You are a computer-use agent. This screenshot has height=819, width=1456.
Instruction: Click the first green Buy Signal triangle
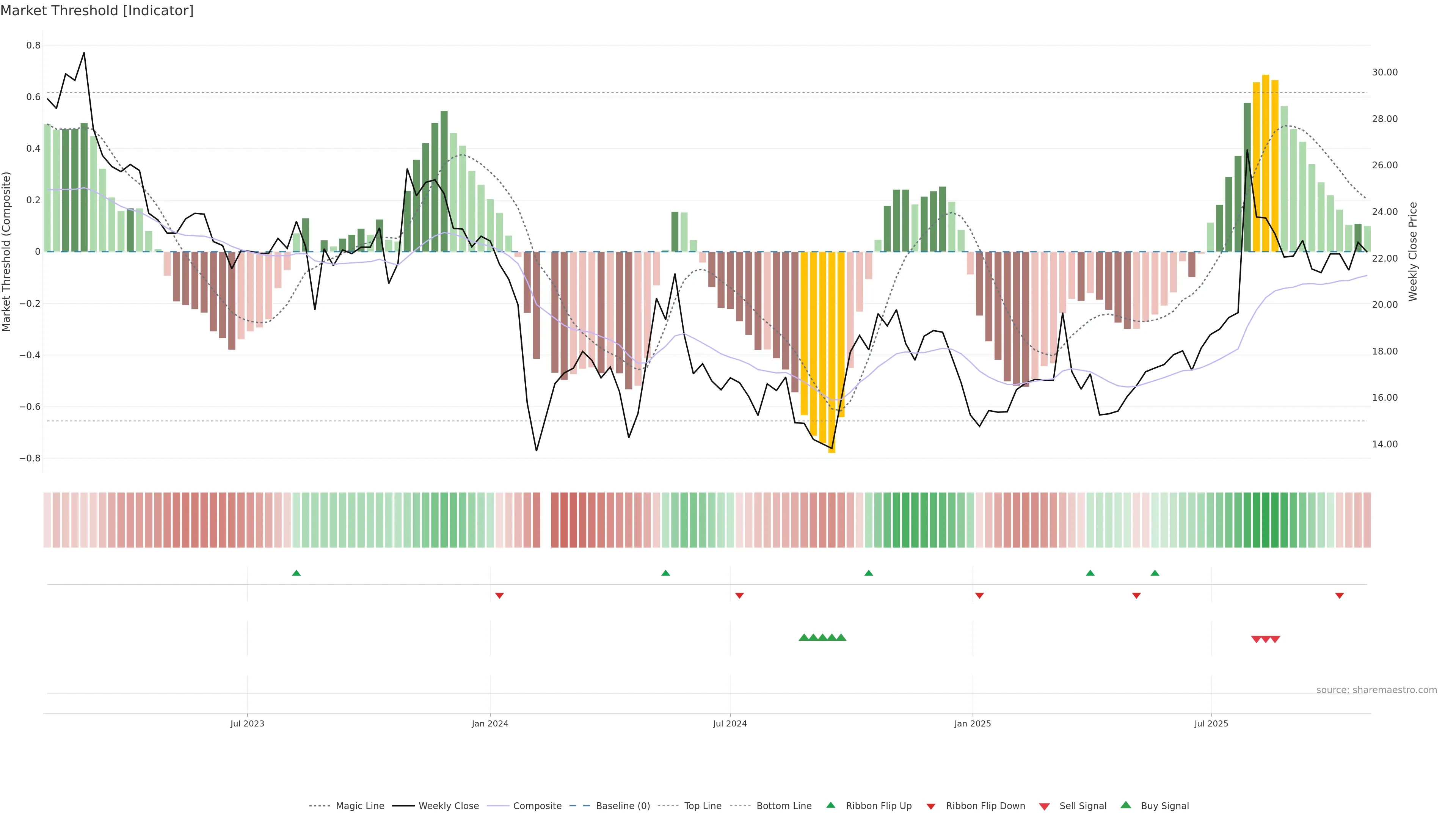[804, 637]
